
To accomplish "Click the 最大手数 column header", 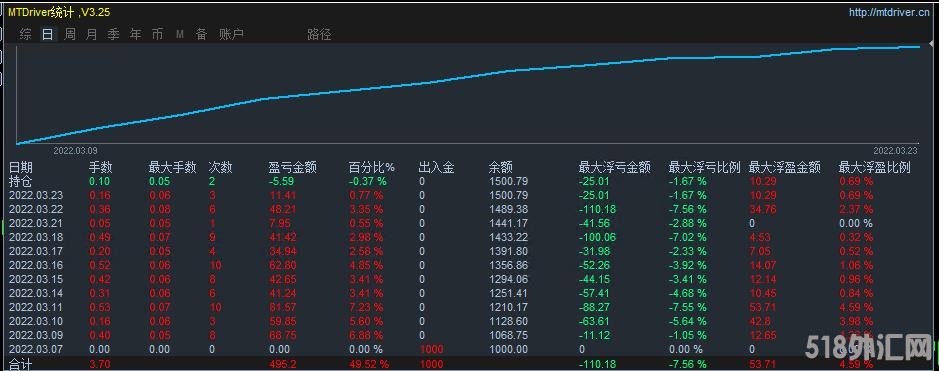I will click(172, 168).
